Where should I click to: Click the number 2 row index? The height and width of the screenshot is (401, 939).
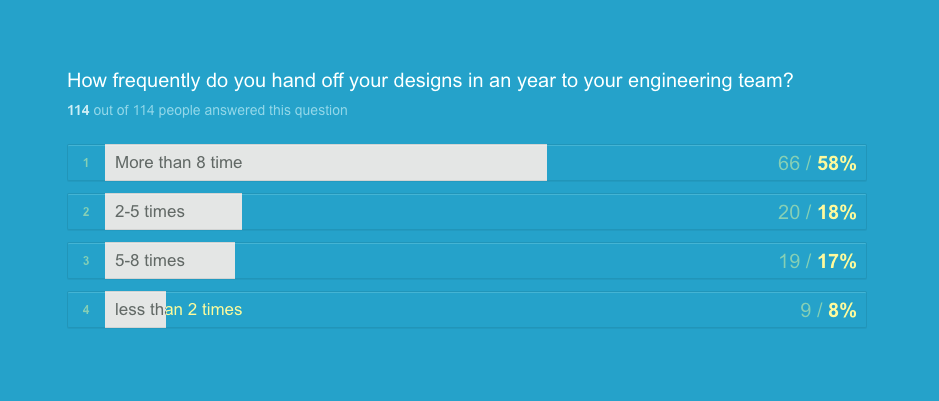coord(86,212)
